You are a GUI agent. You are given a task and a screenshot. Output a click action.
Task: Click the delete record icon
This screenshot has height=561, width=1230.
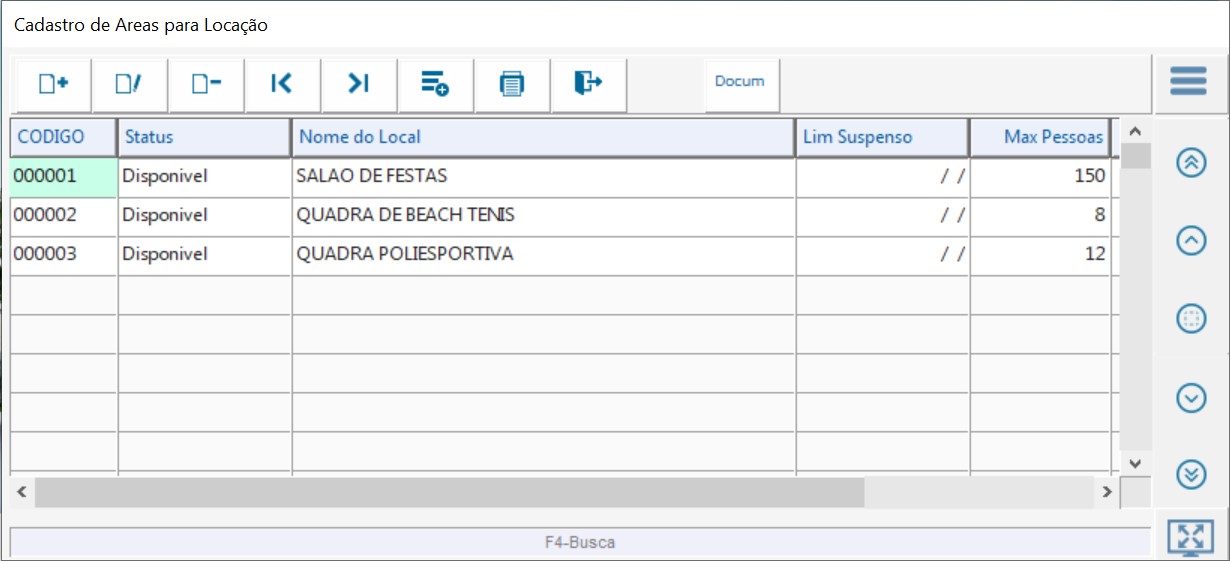[206, 85]
